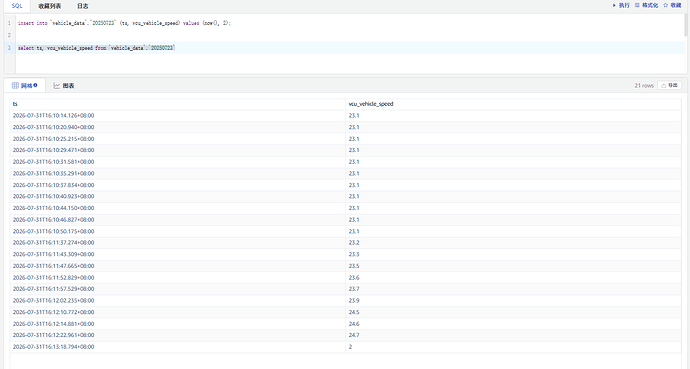
Task: Click the grid icon on the results tab
Action: point(15,85)
